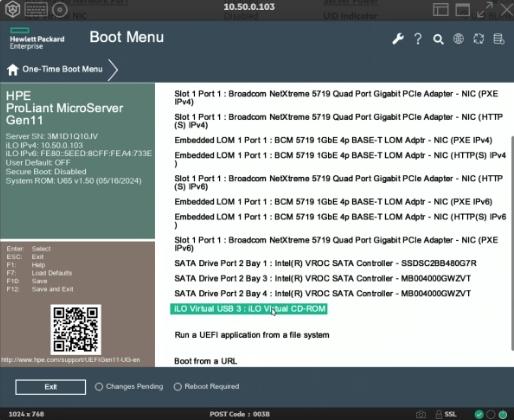Image resolution: width=514 pixels, height=420 pixels.
Task: Click the dark UID indicator circle
Action: coord(491,414)
